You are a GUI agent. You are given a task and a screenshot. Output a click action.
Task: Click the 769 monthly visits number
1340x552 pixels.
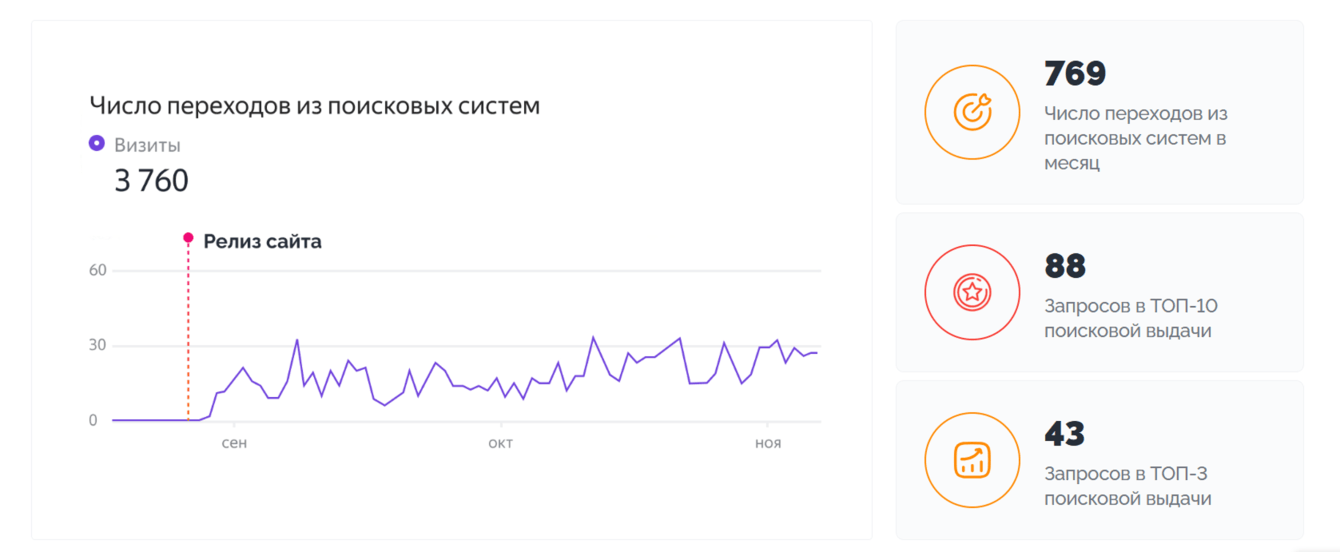(x=1075, y=74)
